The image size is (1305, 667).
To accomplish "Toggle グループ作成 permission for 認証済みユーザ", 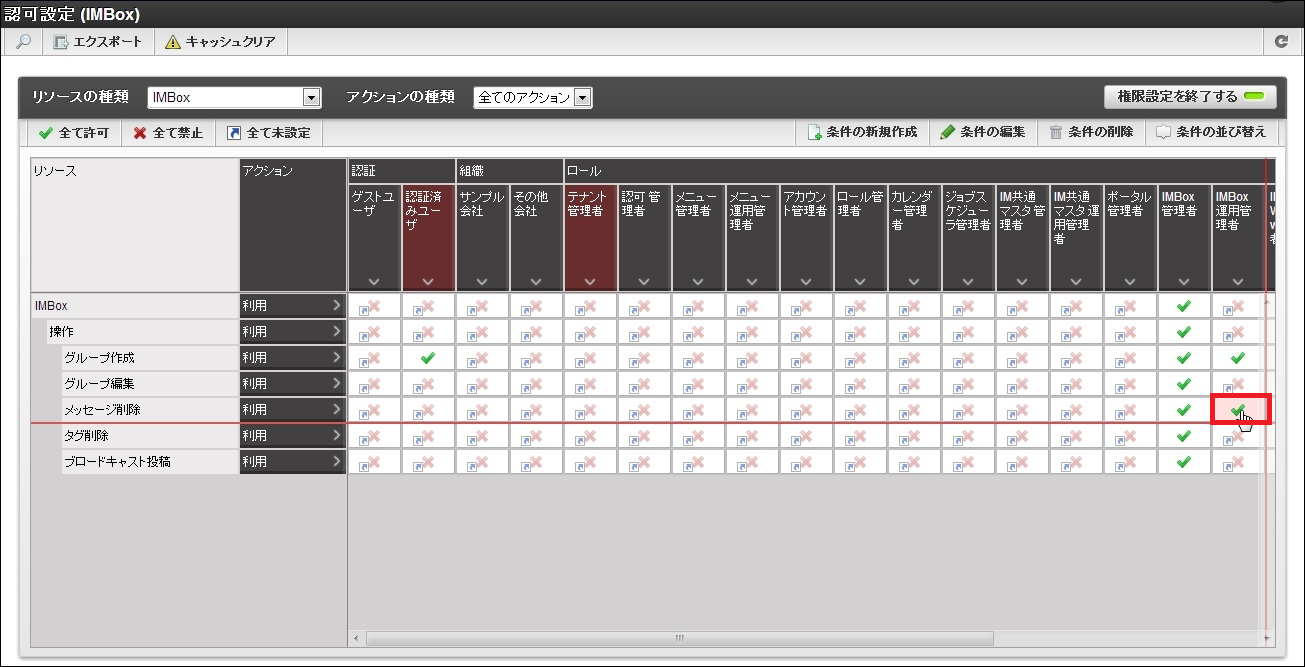I will [x=428, y=358].
